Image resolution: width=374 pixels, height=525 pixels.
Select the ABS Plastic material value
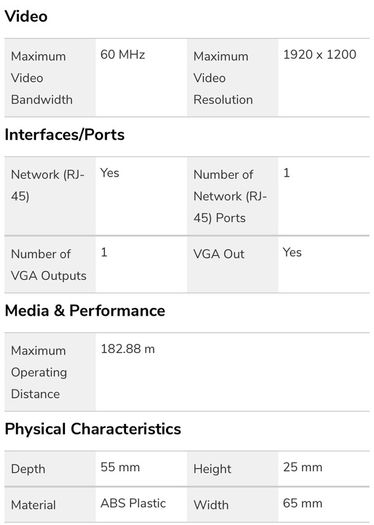pyautogui.click(x=133, y=503)
